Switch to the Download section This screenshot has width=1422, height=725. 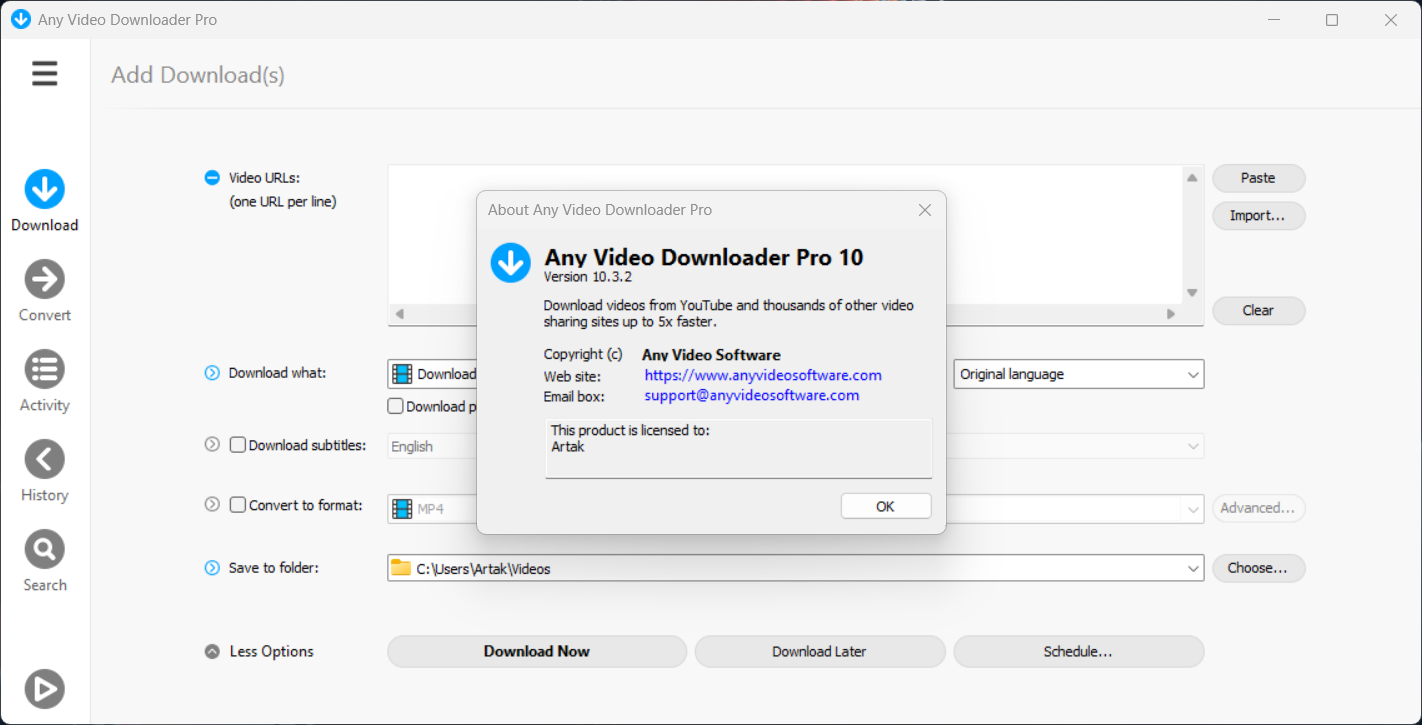(45, 201)
